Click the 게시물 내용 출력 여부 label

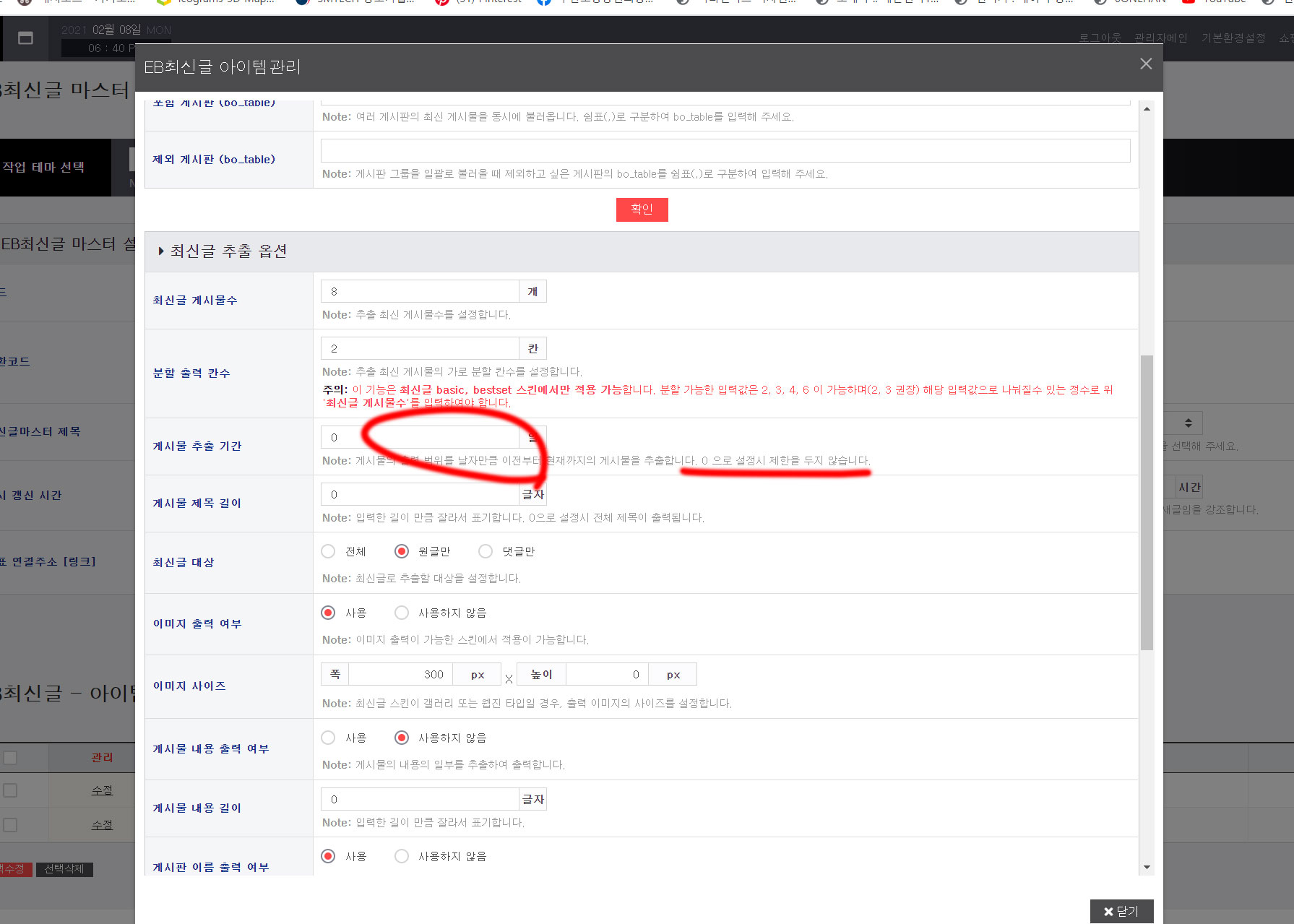coord(211,749)
